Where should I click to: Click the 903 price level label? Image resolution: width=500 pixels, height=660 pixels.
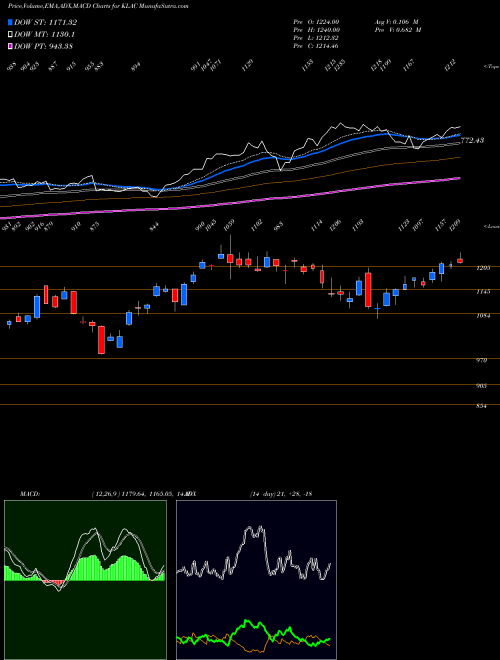tap(481, 386)
